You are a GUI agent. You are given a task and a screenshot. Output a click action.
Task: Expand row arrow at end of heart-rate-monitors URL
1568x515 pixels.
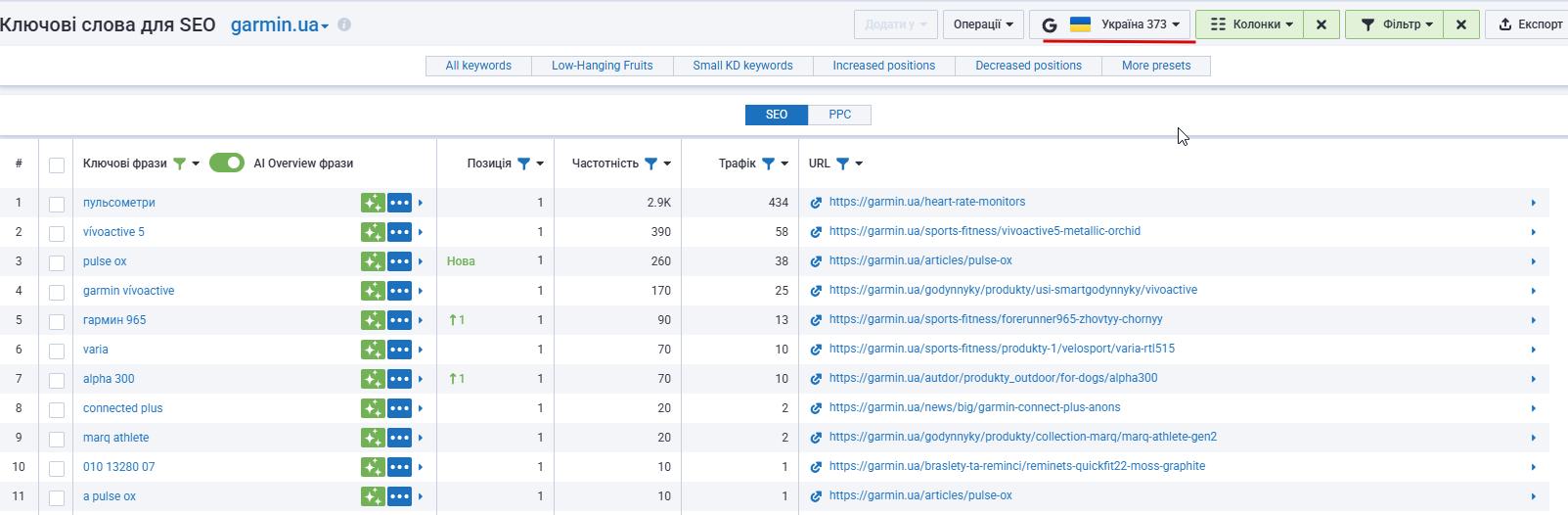pyautogui.click(x=1533, y=203)
